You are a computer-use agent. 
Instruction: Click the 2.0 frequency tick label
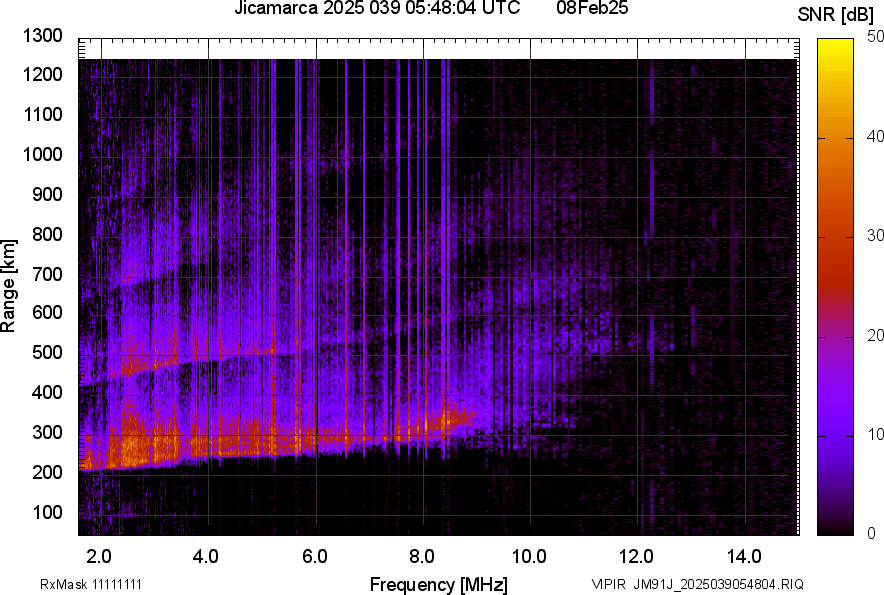coord(98,556)
